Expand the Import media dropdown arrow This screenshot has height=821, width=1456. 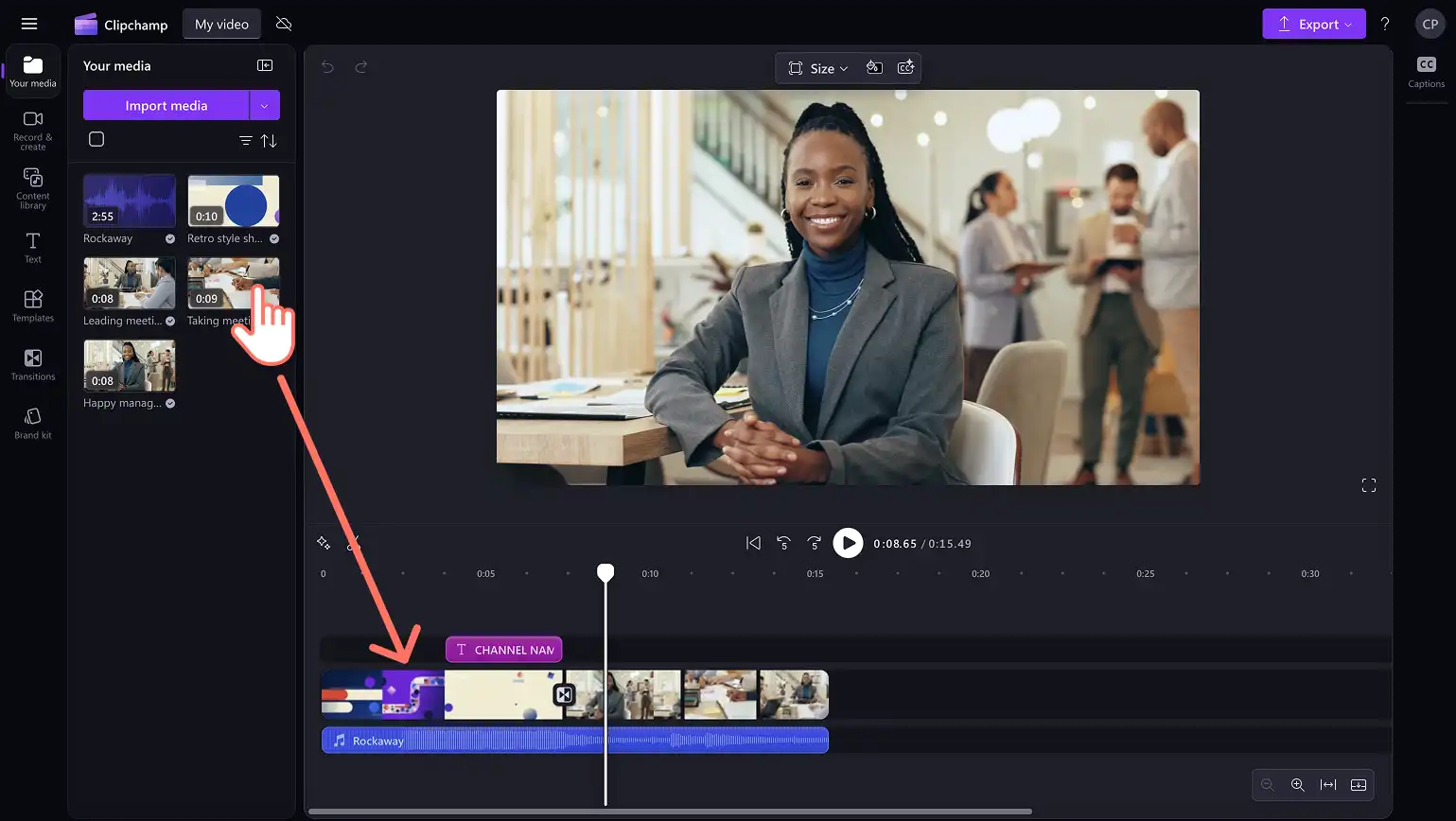point(264,106)
